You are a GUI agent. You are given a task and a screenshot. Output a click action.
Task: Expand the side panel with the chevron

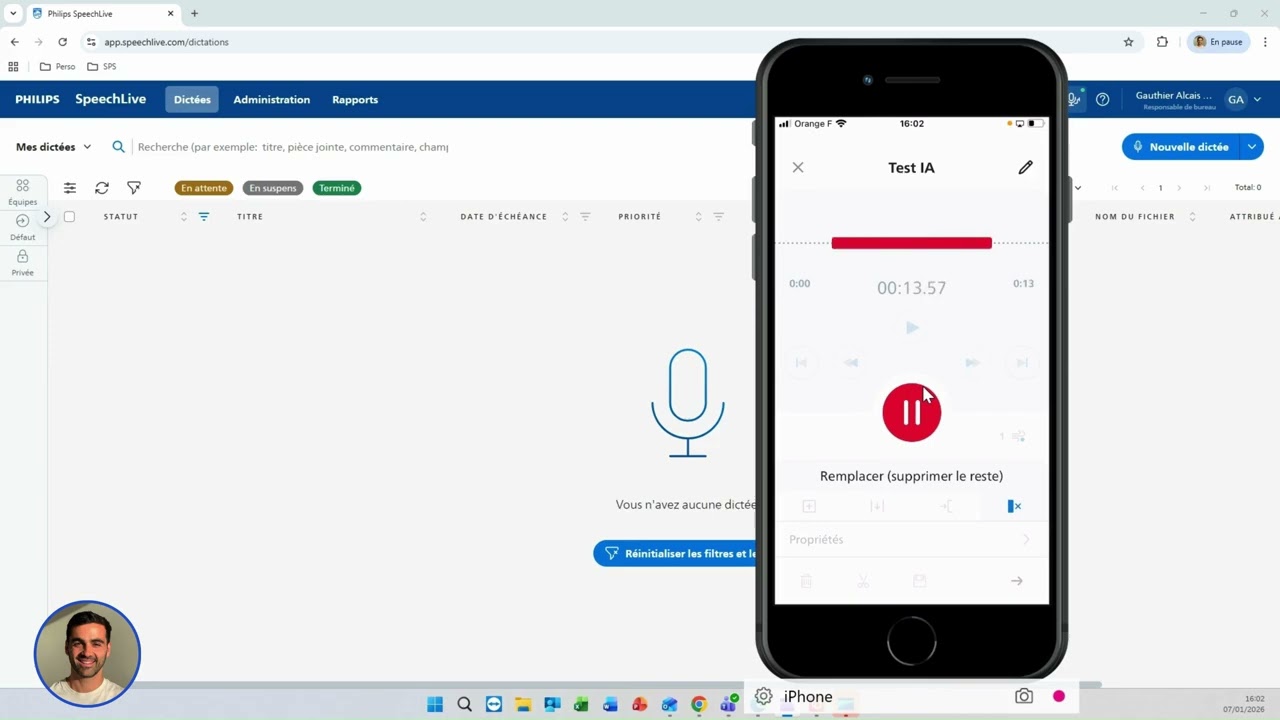point(46,216)
